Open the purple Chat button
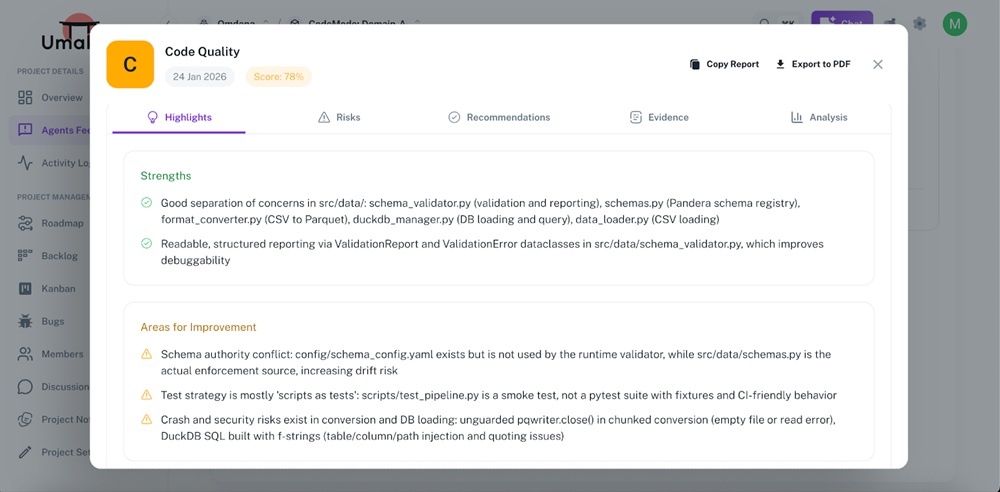This screenshot has height=492, width=1000. point(841,22)
